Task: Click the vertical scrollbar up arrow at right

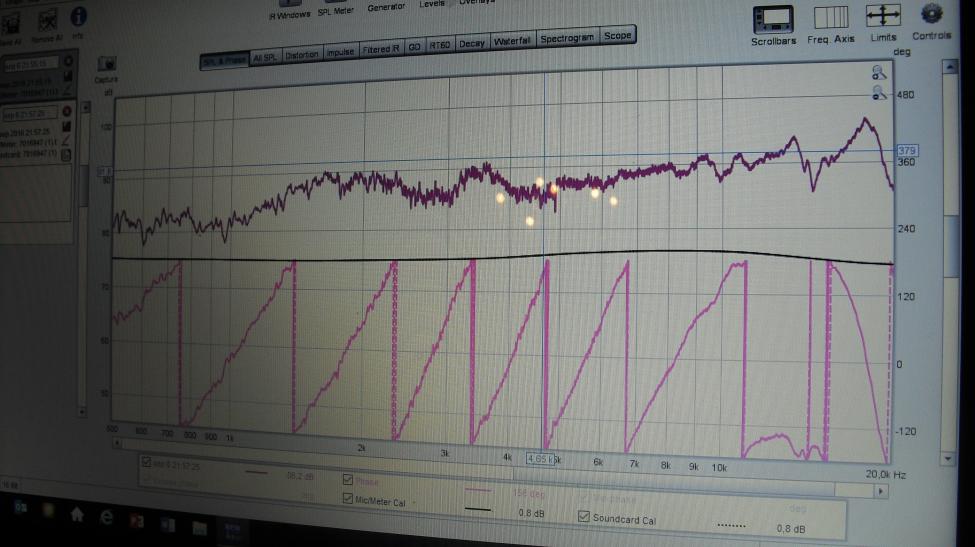Action: point(950,67)
